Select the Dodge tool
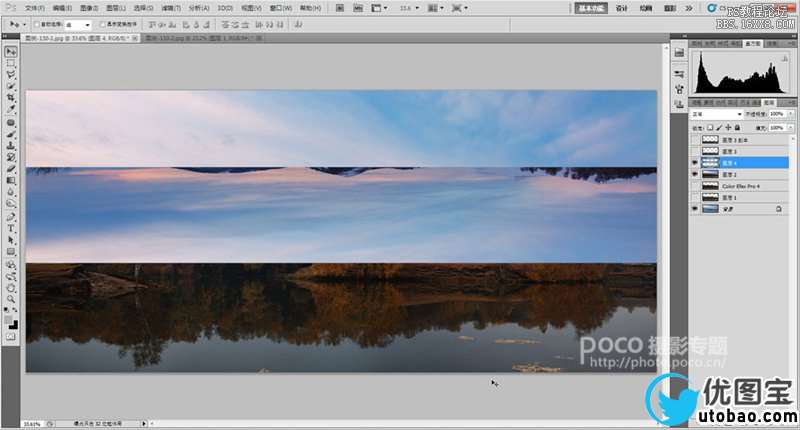The width and height of the screenshot is (800, 430). click(x=11, y=203)
